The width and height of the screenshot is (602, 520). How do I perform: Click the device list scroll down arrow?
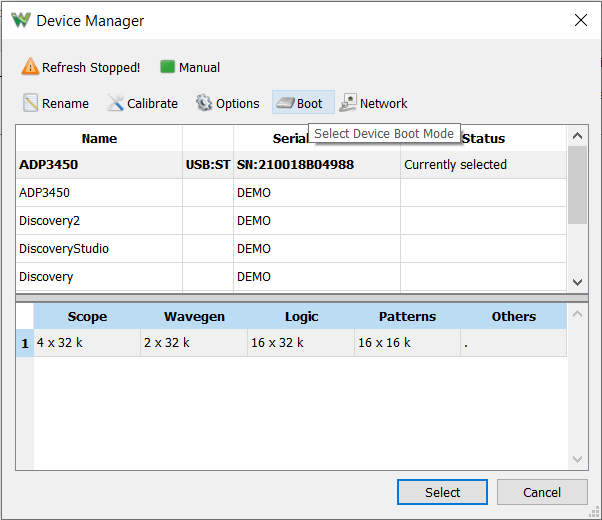pos(577,282)
